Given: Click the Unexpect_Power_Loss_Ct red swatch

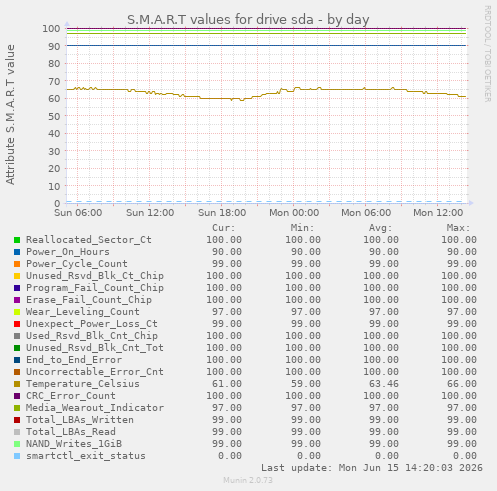Looking at the screenshot, I should [17, 324].
